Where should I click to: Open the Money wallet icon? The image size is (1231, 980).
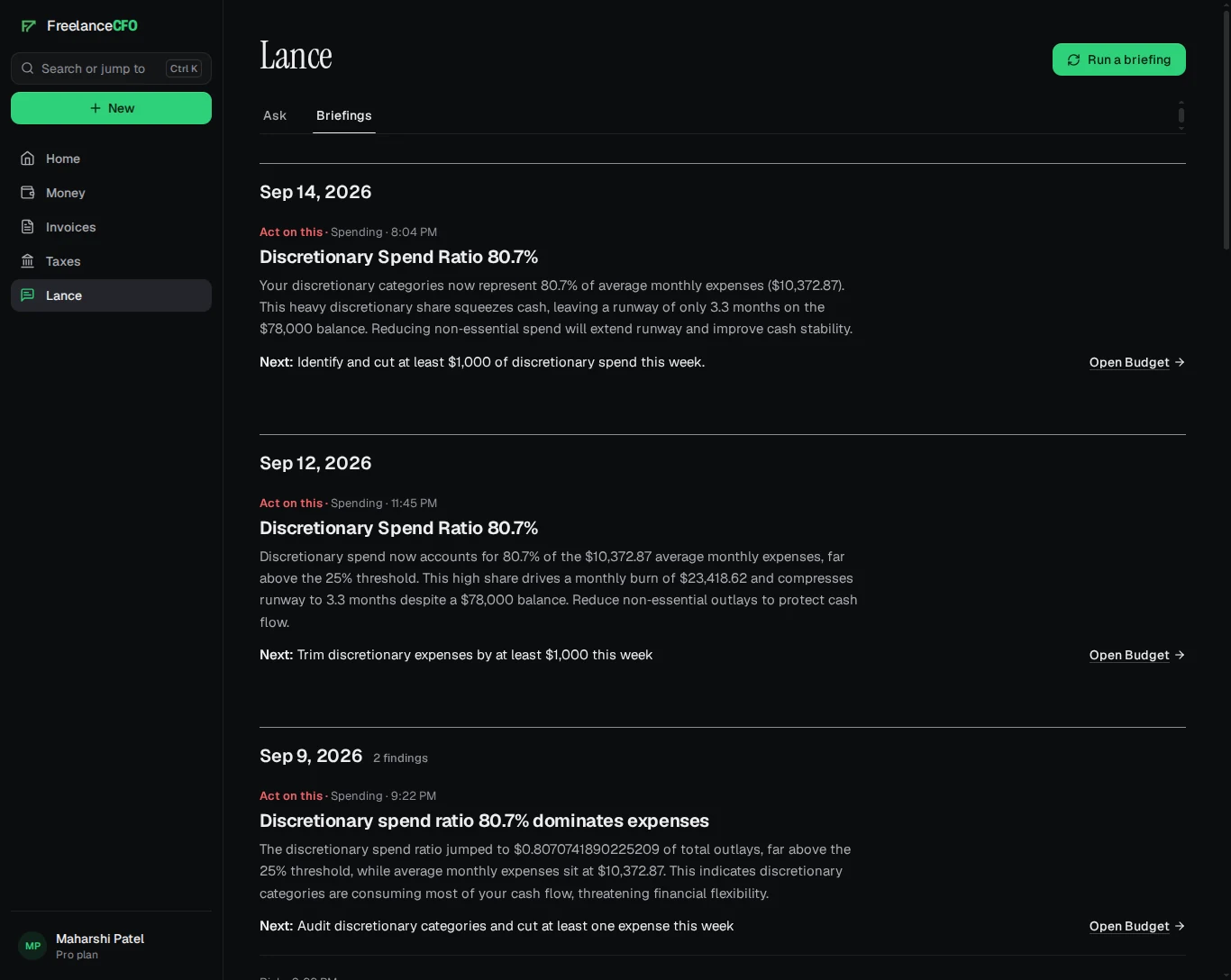tap(28, 193)
